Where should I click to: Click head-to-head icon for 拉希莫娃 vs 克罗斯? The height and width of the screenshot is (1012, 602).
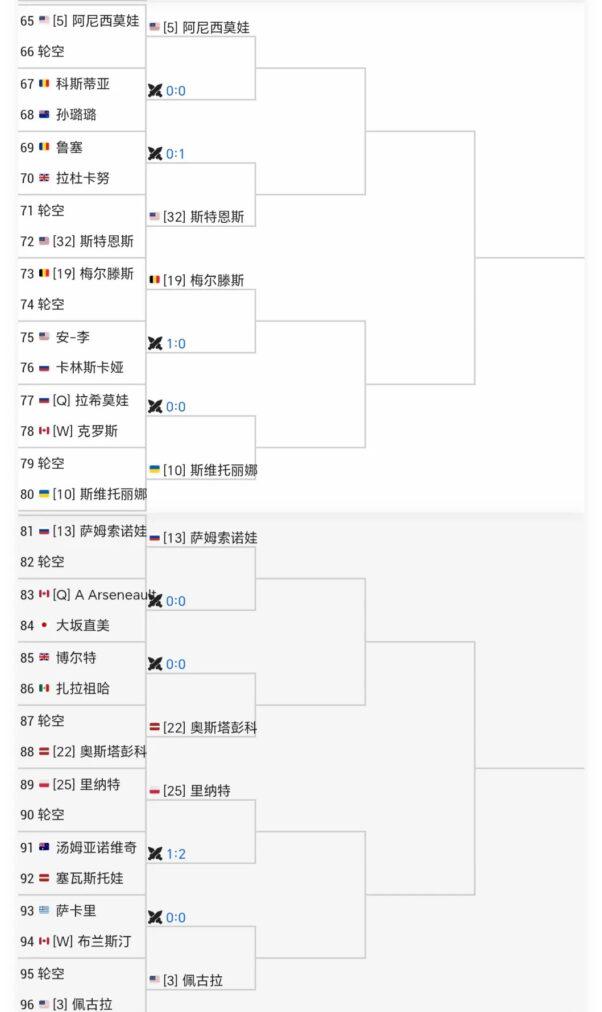(x=155, y=407)
